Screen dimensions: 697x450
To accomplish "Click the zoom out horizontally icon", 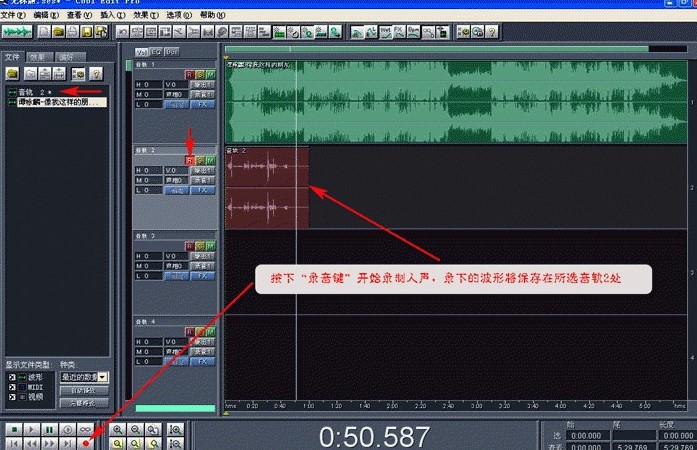I will 135,430.
